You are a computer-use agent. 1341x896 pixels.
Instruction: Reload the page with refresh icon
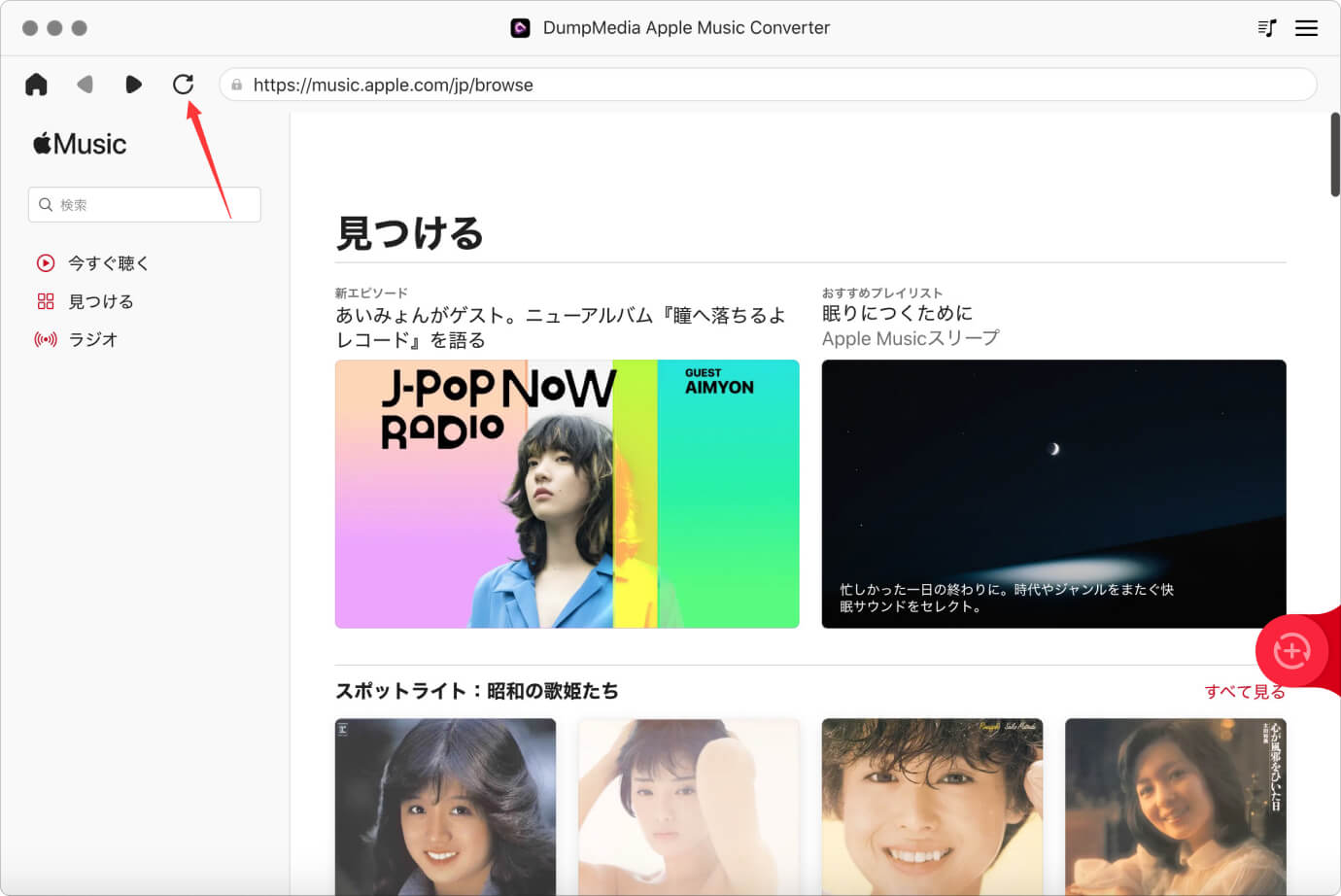(x=183, y=85)
